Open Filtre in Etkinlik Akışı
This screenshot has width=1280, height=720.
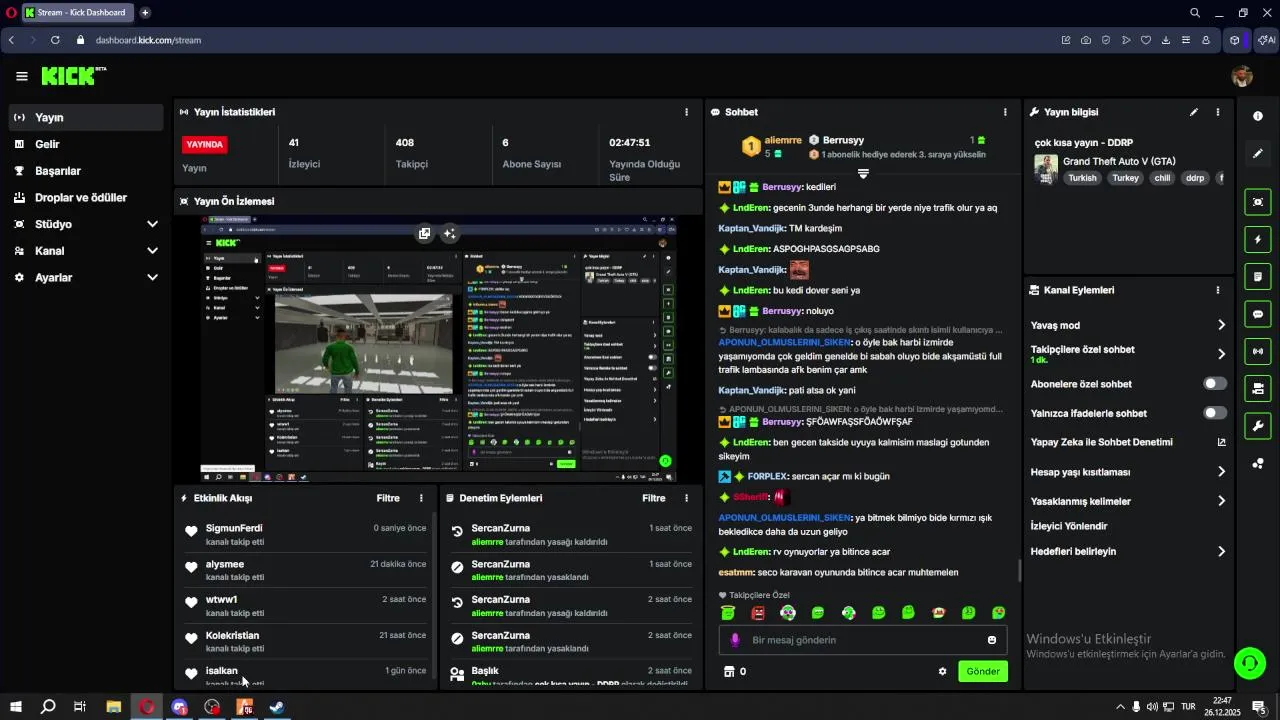pos(388,498)
